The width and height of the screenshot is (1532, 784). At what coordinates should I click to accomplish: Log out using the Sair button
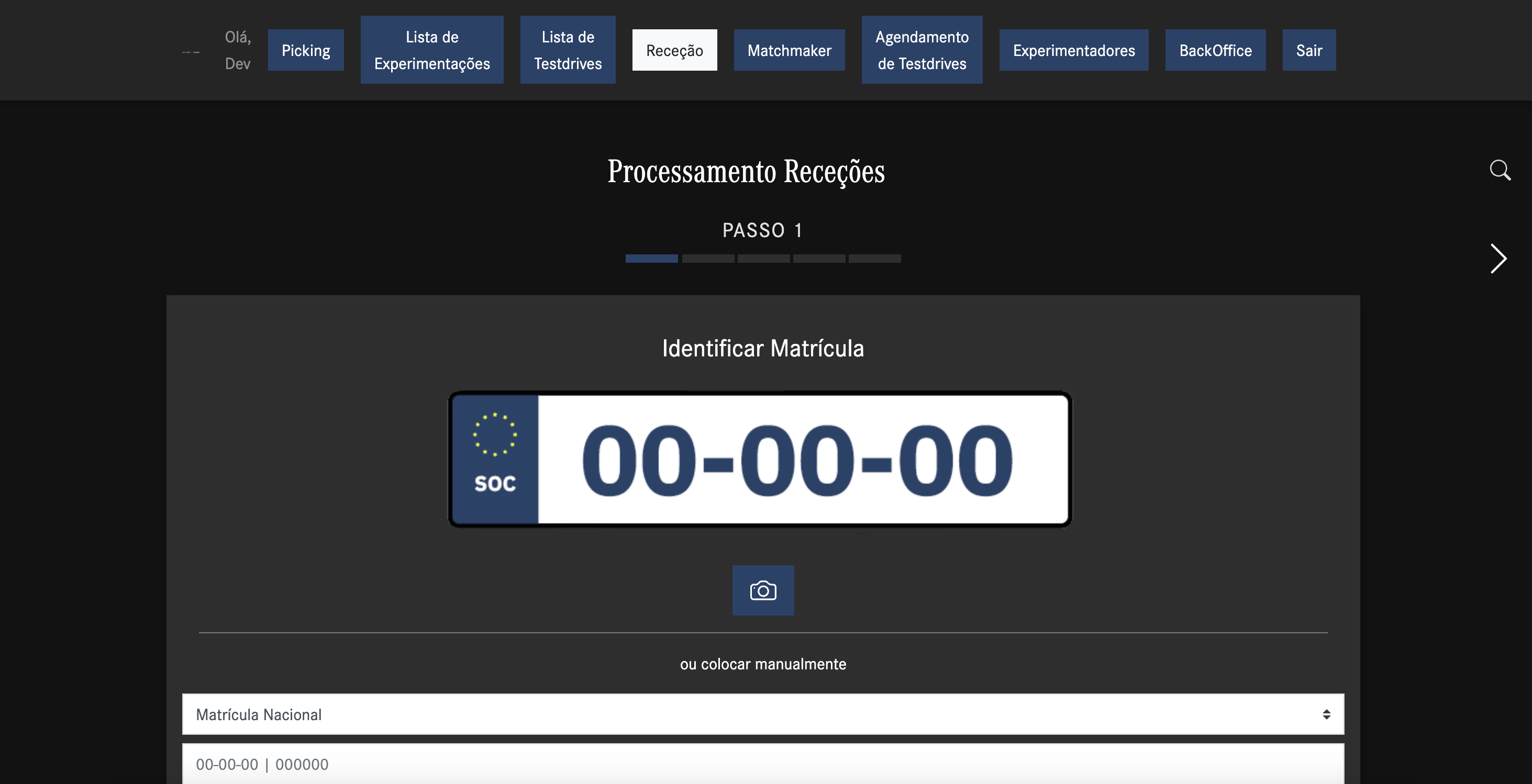pyautogui.click(x=1309, y=50)
